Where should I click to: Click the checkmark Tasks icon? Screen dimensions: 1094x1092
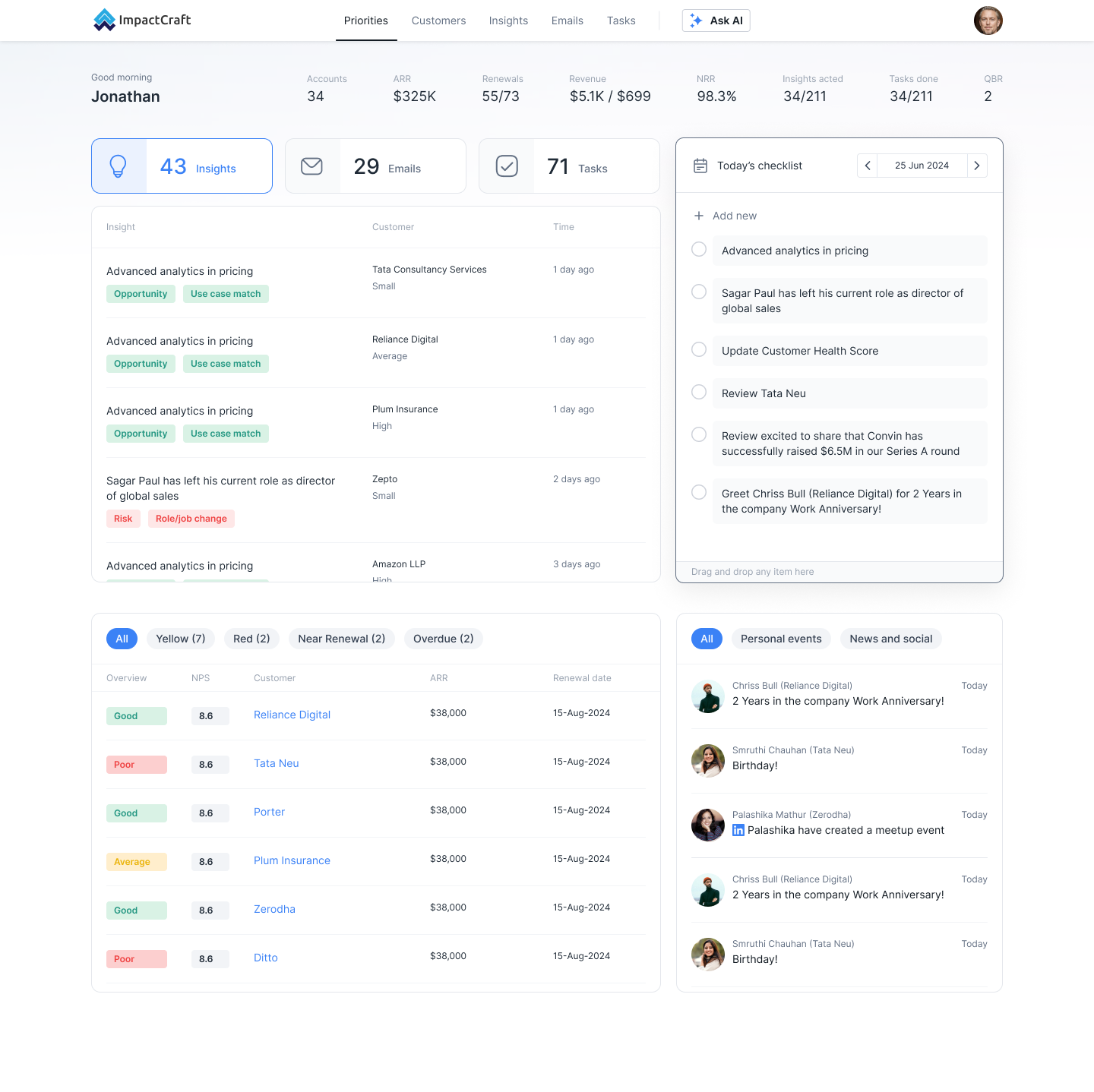click(507, 166)
